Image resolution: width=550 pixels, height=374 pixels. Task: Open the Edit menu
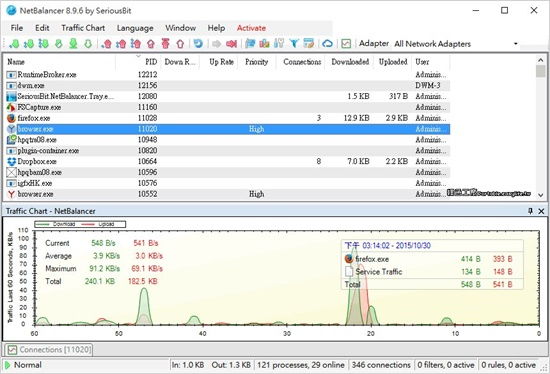coord(42,28)
